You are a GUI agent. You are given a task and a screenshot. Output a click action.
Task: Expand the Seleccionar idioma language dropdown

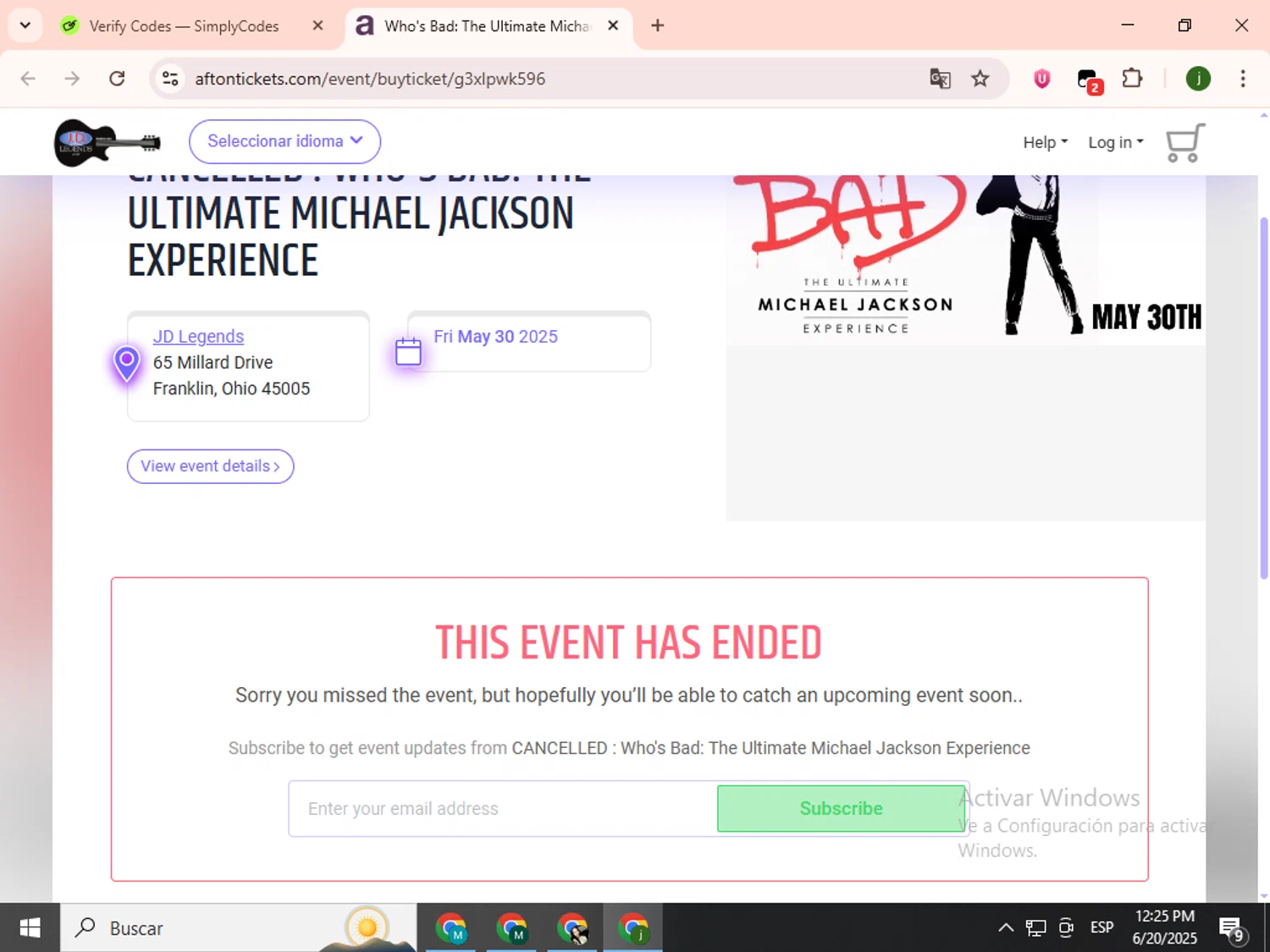pos(284,141)
